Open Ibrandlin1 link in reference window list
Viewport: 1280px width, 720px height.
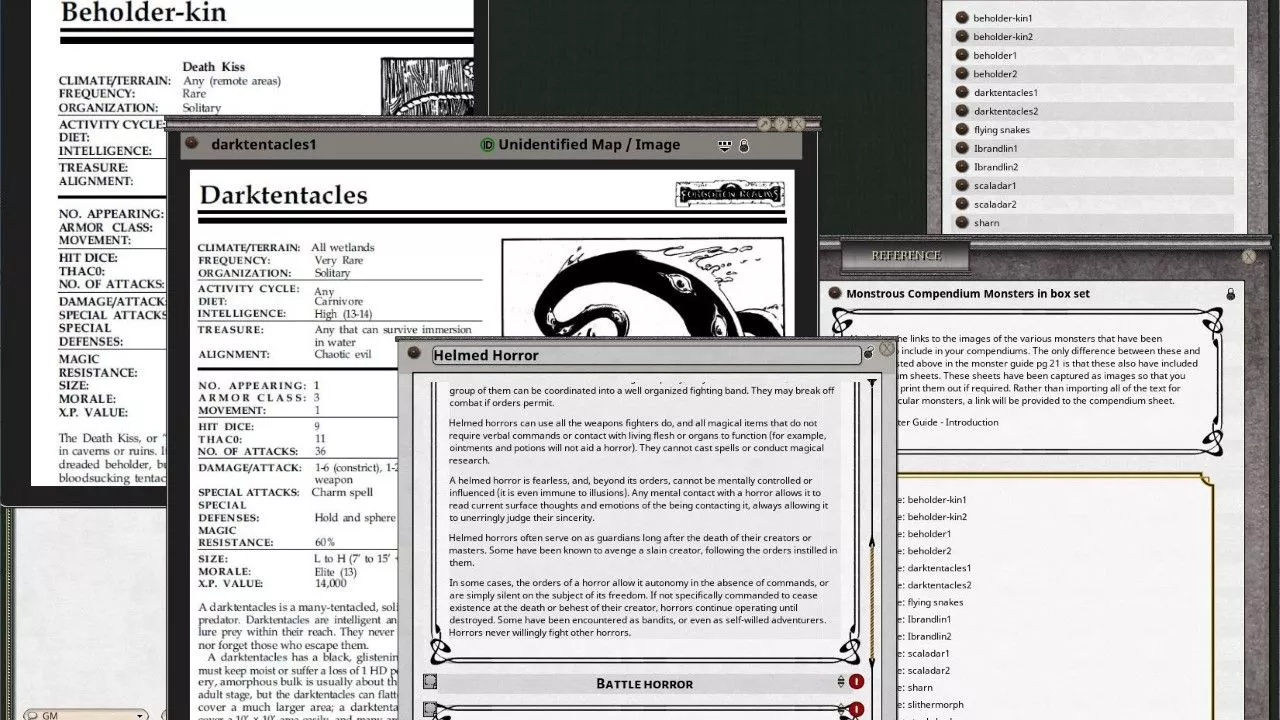point(929,619)
